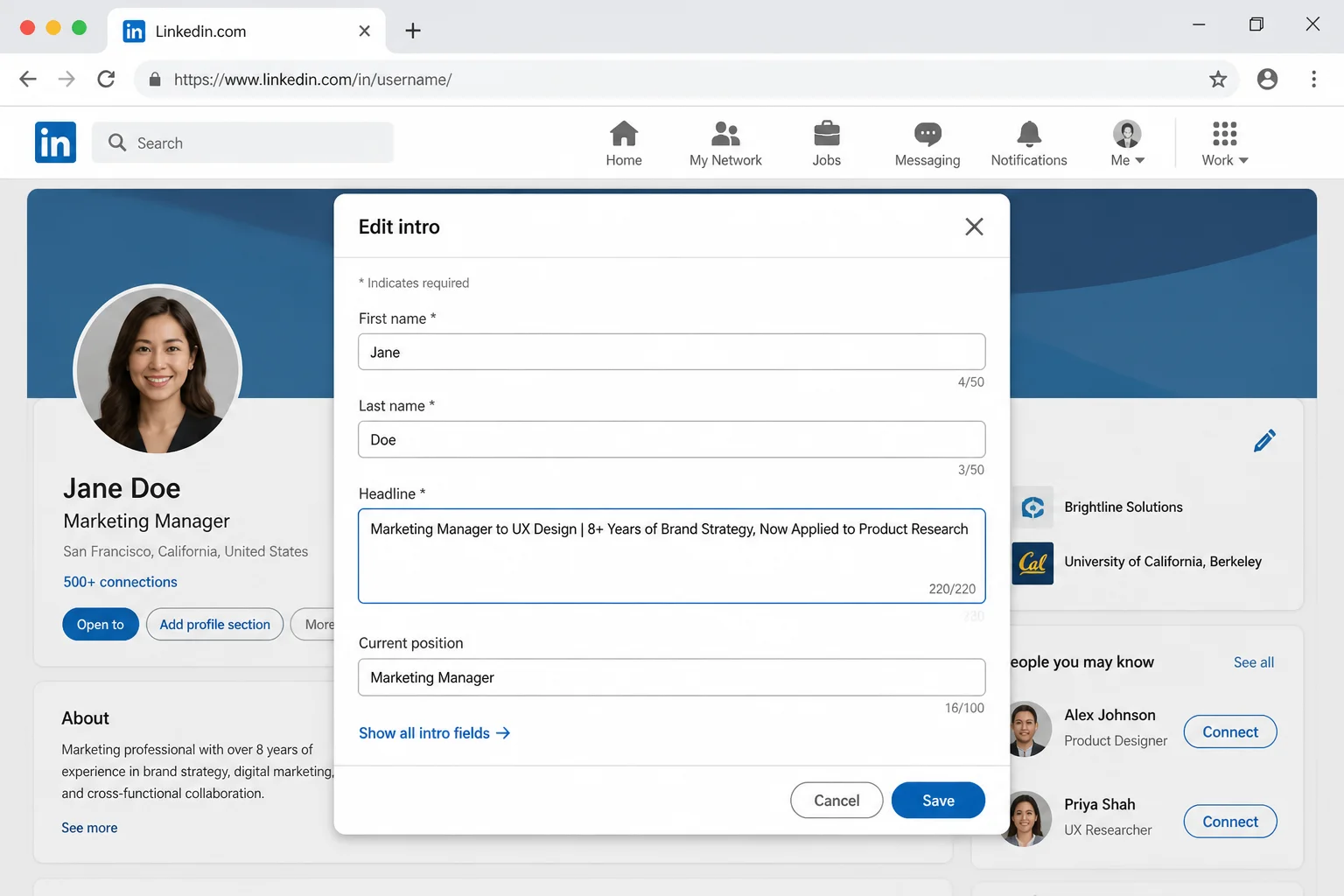Expand the Work apps grid menu
Screen dimensions: 1344x896
pos(1225,143)
